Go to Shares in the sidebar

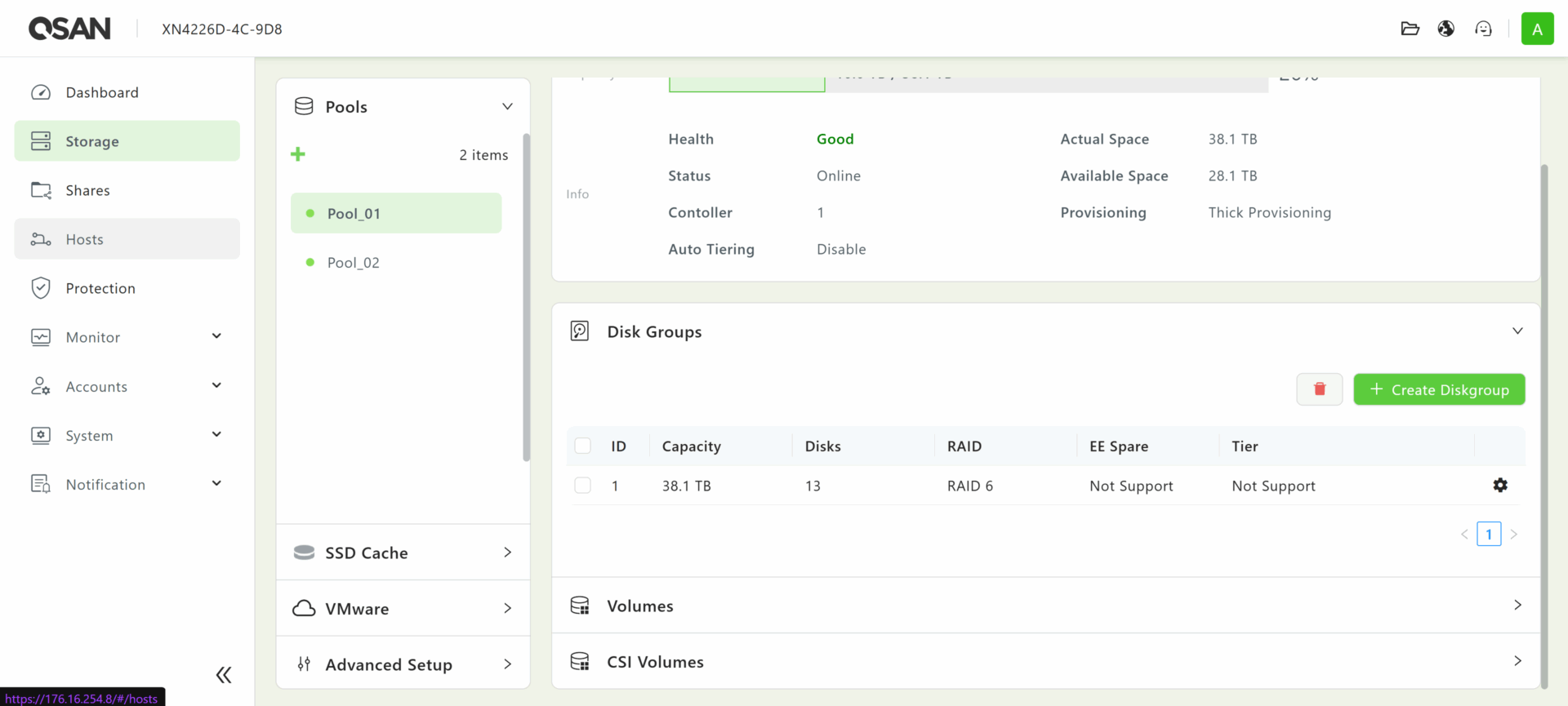point(87,190)
